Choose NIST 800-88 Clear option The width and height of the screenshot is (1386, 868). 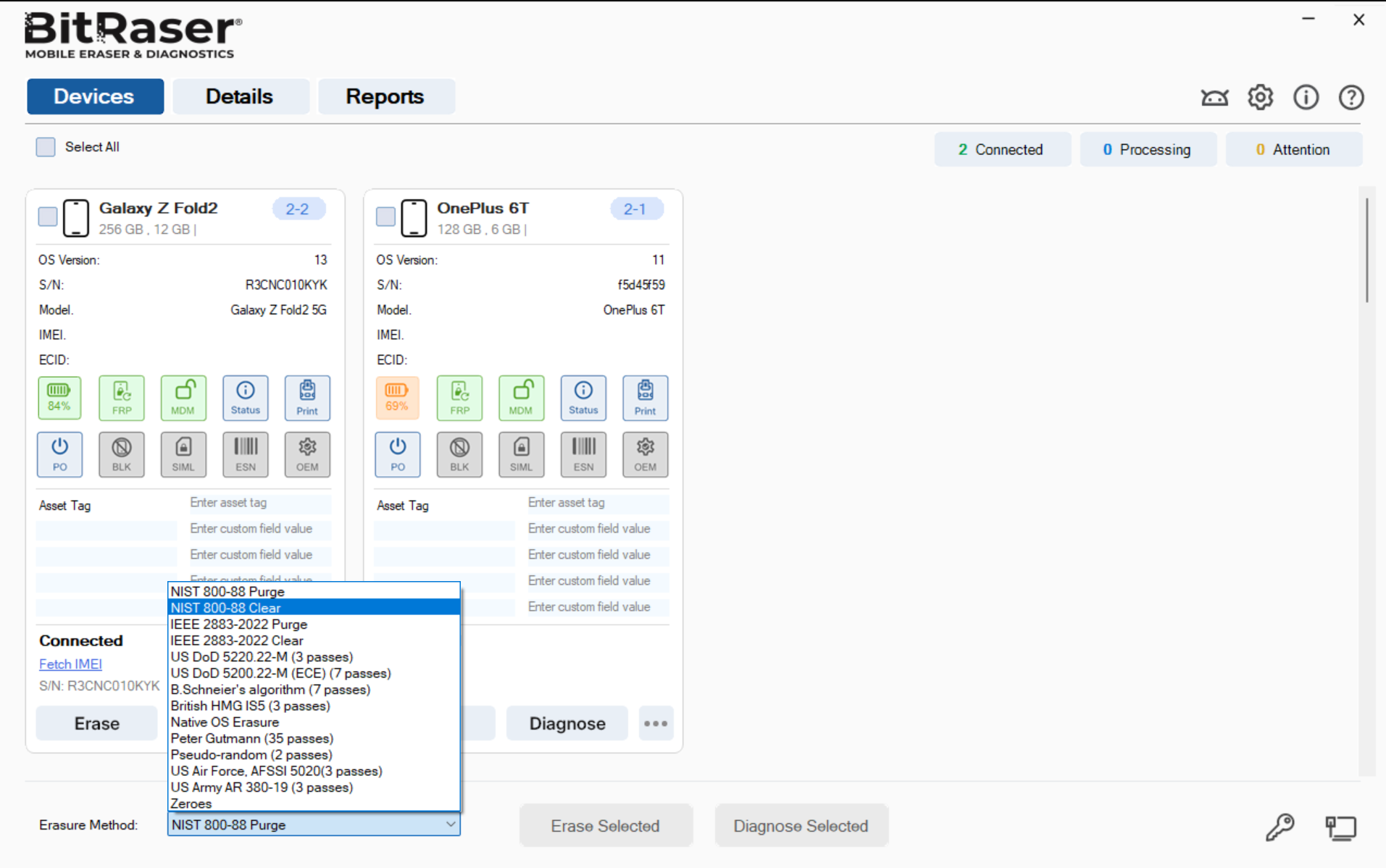point(314,608)
